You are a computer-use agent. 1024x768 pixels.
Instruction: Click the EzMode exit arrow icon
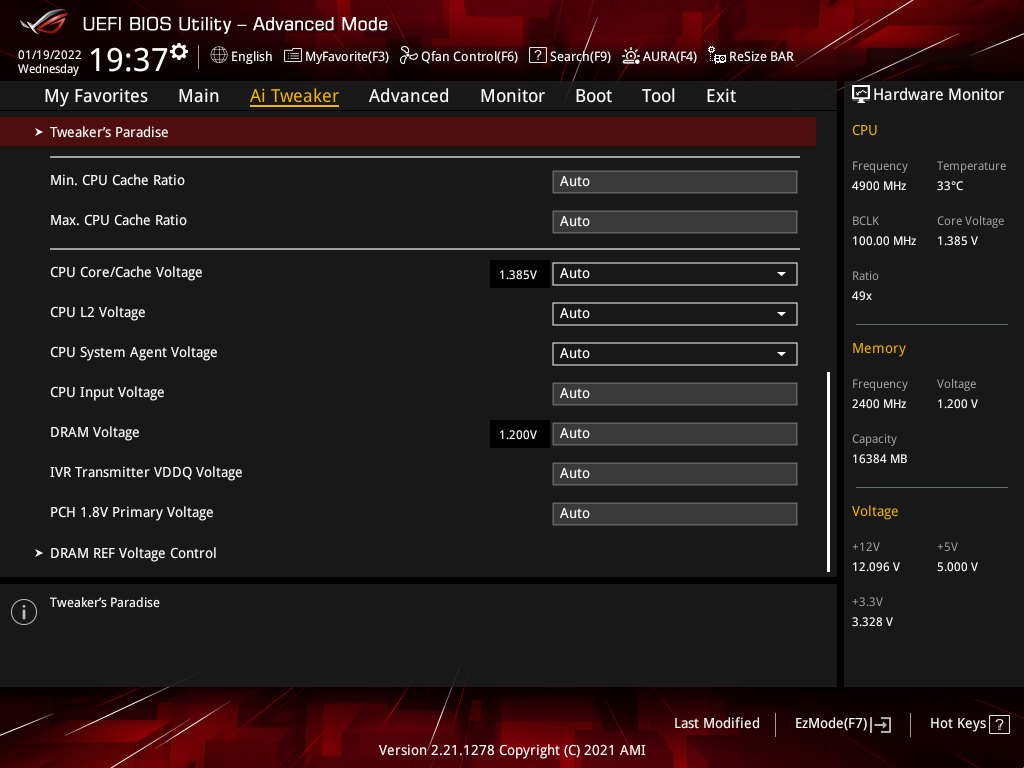click(x=882, y=724)
